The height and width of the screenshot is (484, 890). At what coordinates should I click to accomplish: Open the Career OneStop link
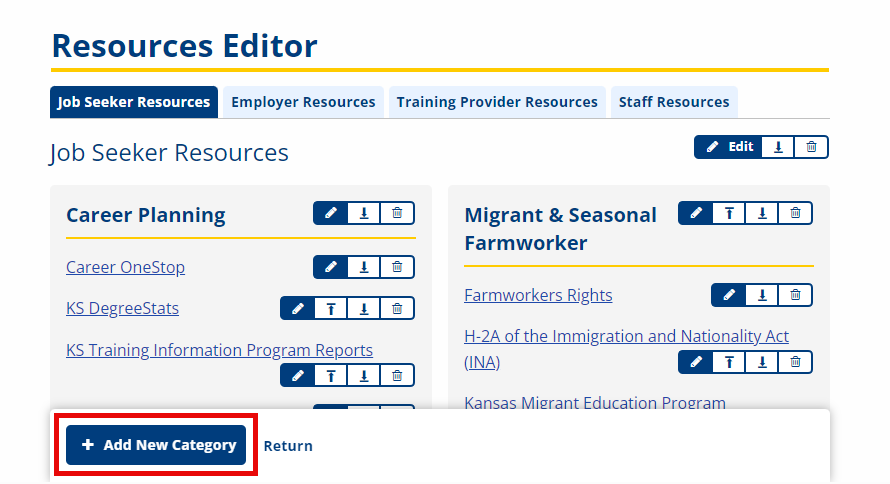click(125, 268)
